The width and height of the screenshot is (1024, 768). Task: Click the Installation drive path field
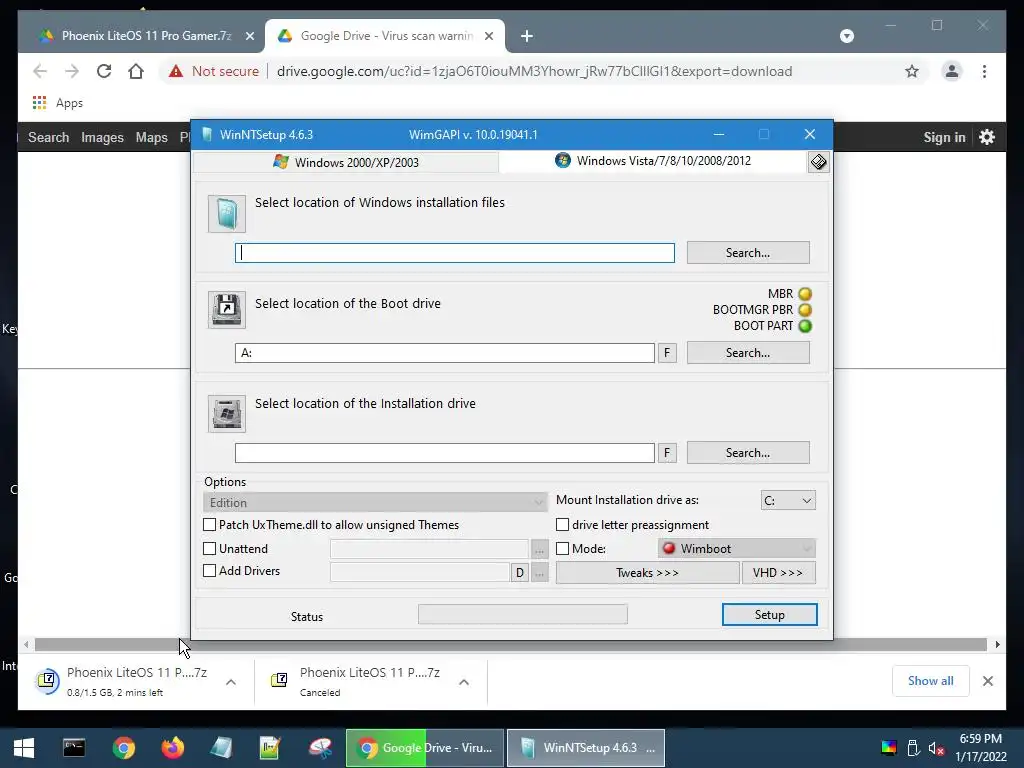coord(445,453)
